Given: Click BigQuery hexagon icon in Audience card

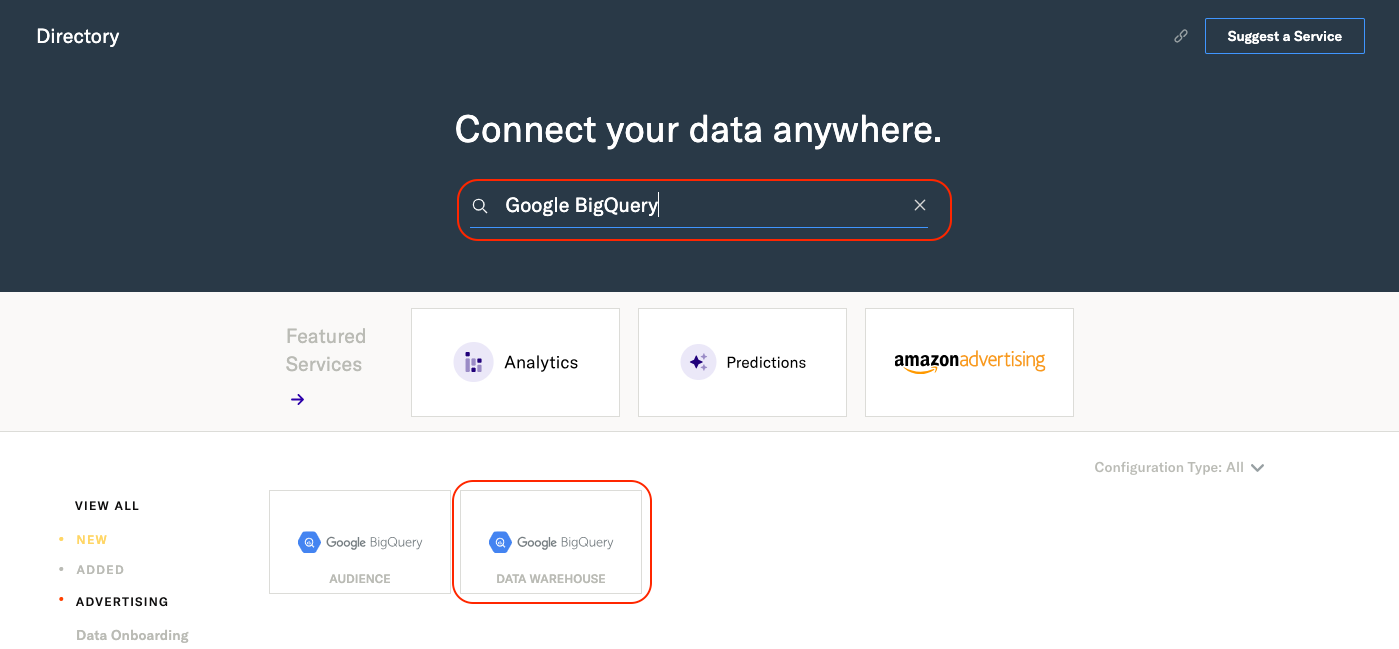Looking at the screenshot, I should [x=309, y=542].
